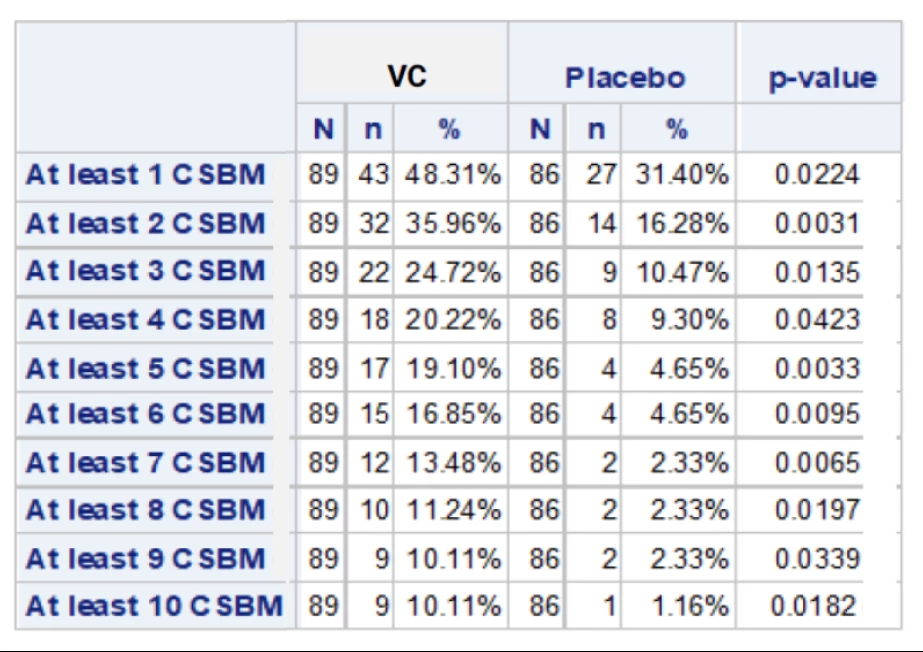
Task: Select the 'At least 5 CSBM' row label
Action: coord(146,368)
